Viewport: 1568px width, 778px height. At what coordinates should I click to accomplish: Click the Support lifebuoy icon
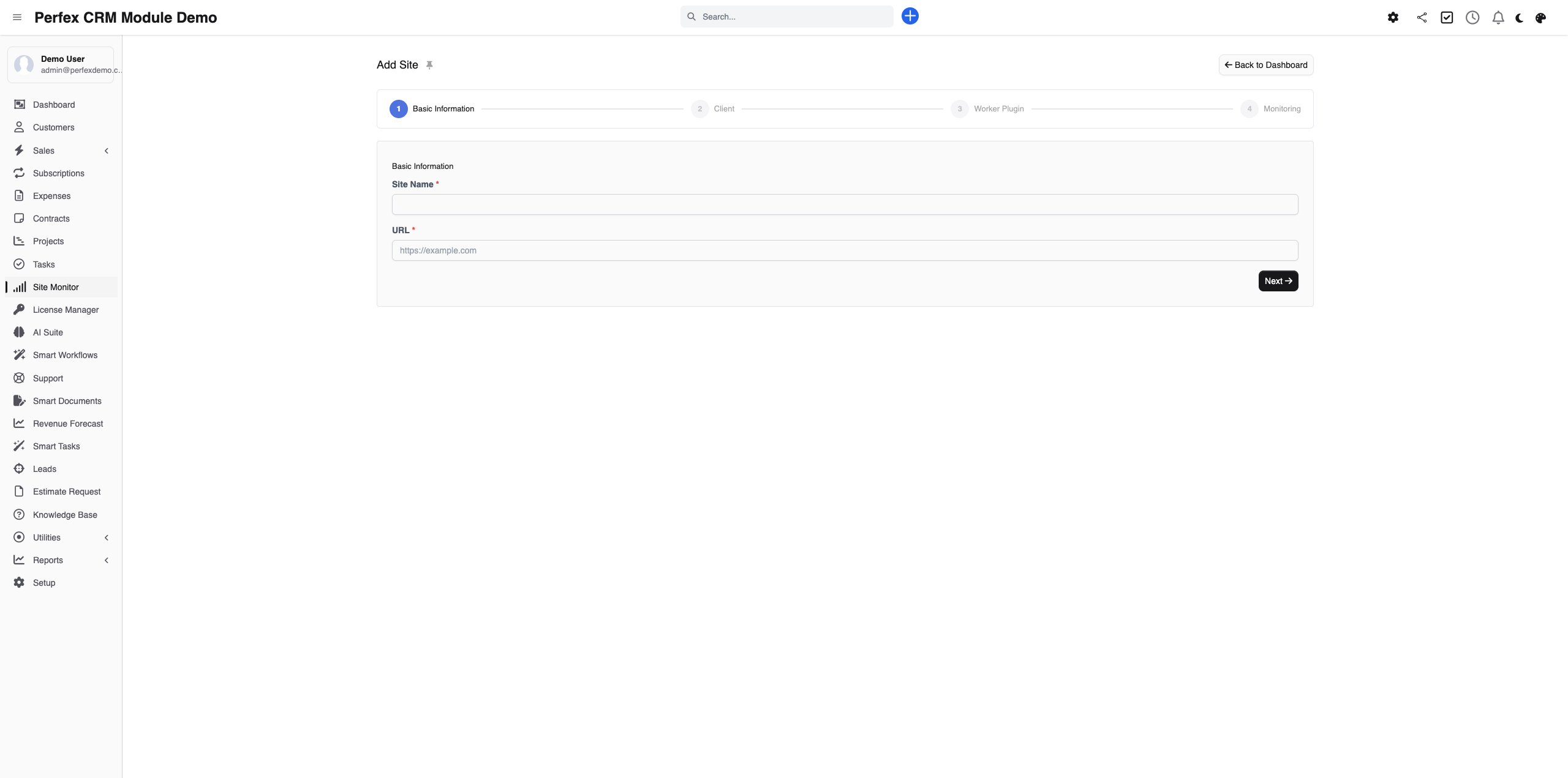pos(19,378)
